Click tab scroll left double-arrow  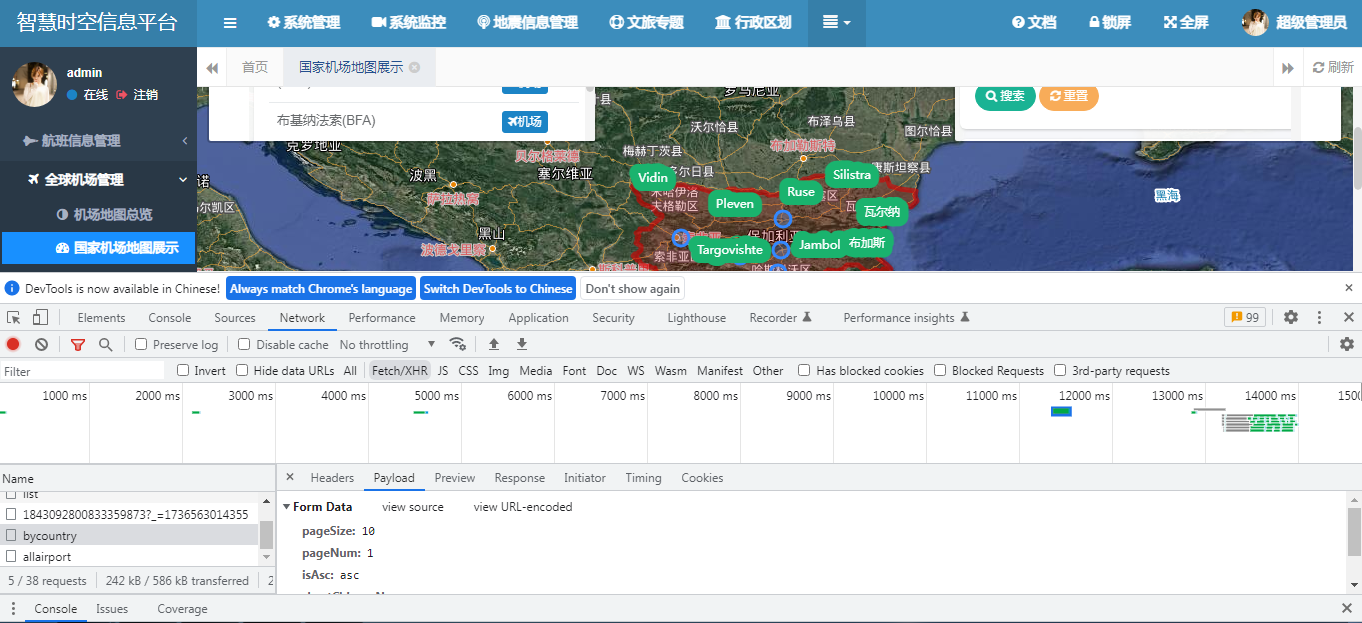click(x=212, y=68)
